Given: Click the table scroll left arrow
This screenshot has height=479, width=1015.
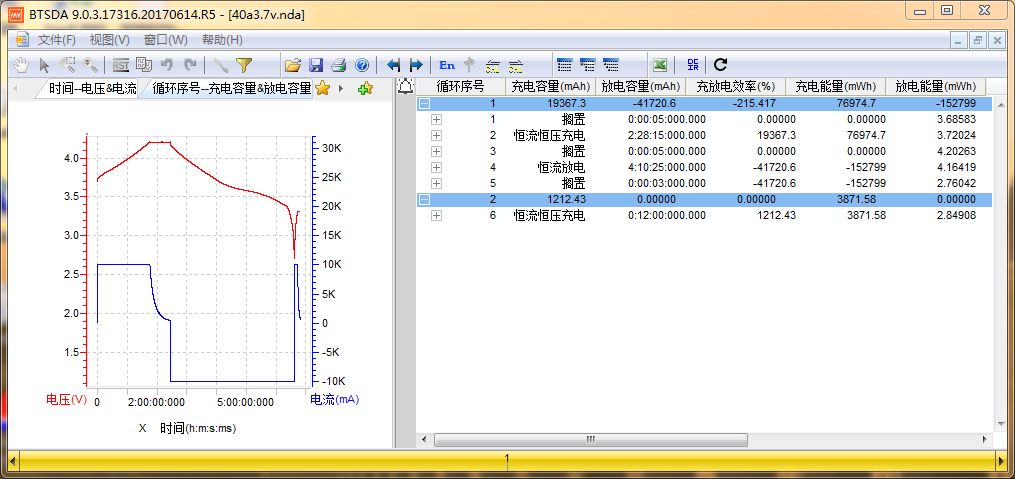Looking at the screenshot, I should (425, 440).
